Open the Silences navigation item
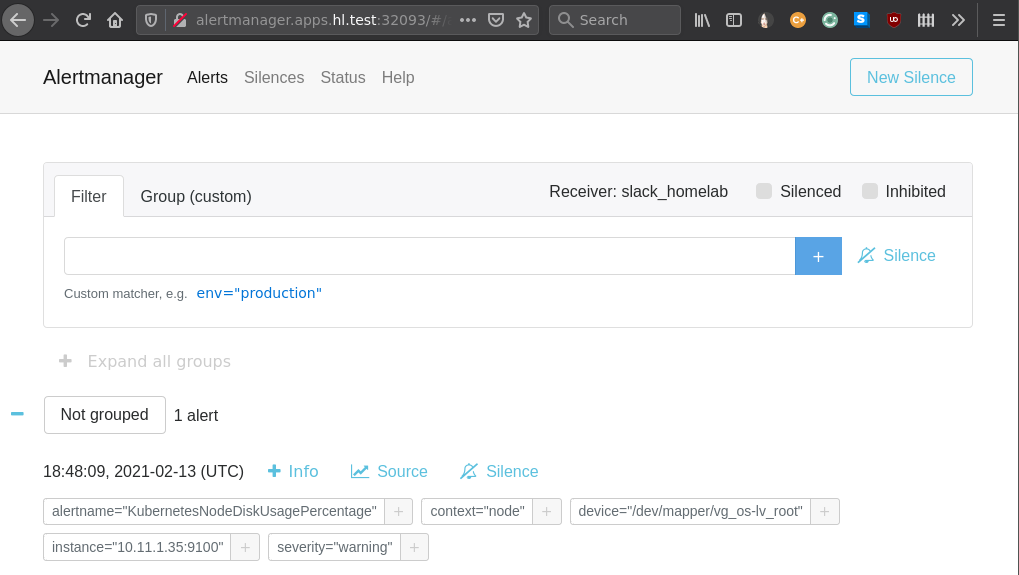The width and height of the screenshot is (1019, 575). pos(274,77)
